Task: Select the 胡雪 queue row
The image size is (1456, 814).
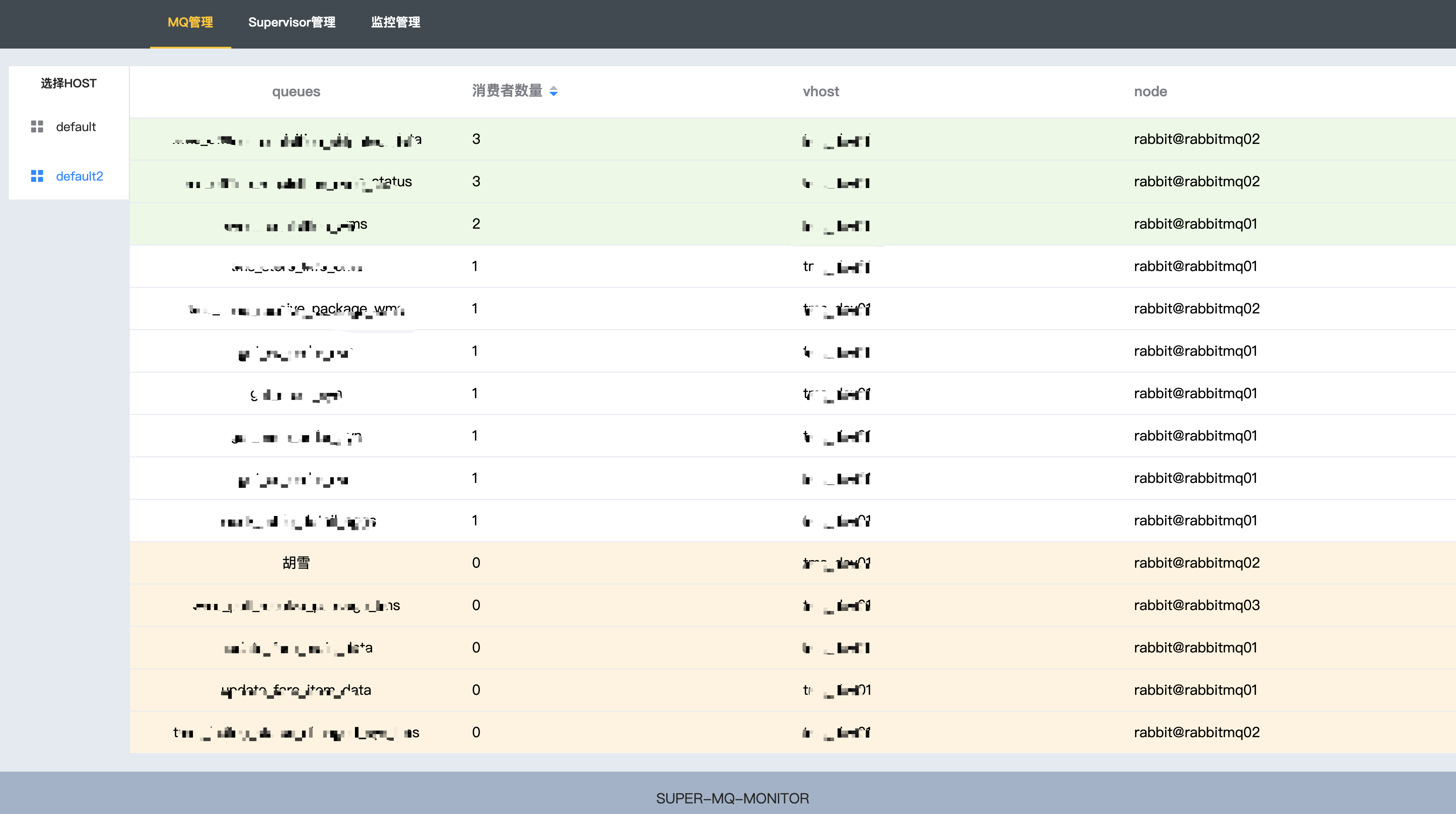Action: pyautogui.click(x=296, y=563)
